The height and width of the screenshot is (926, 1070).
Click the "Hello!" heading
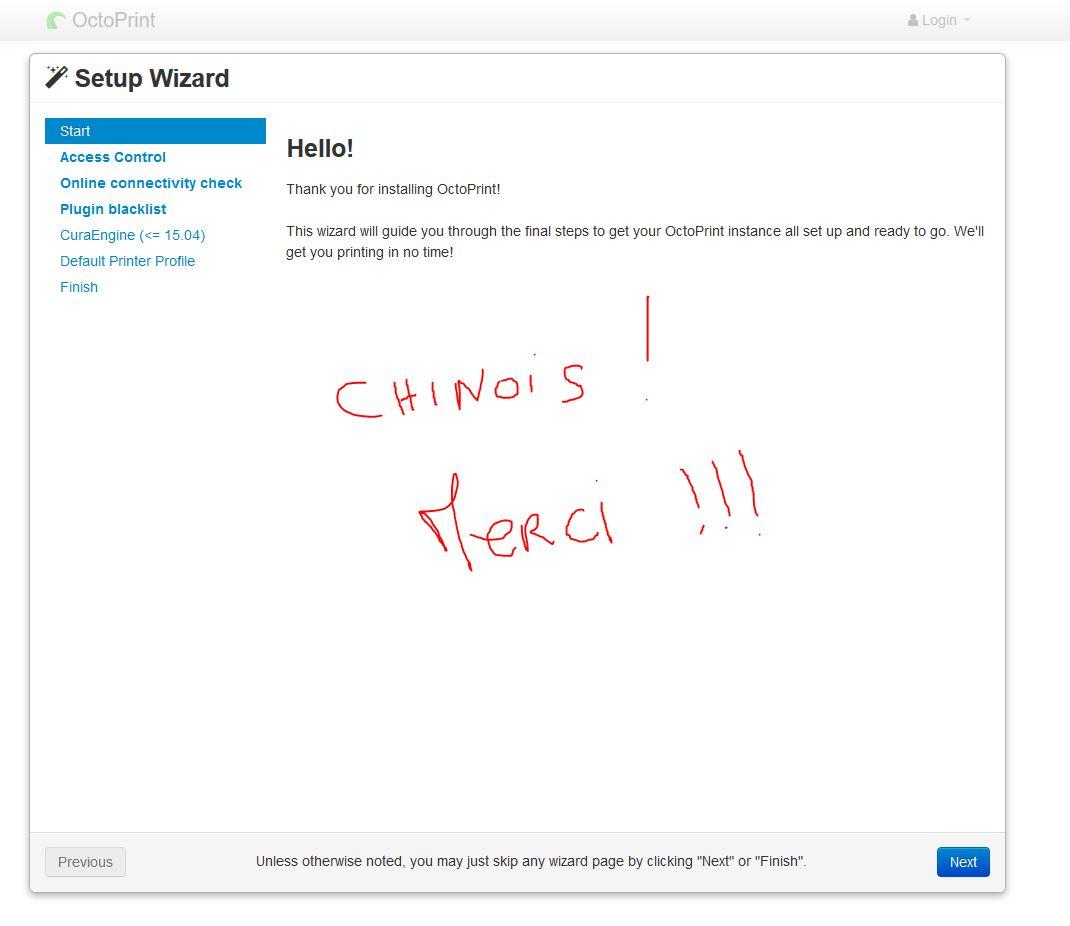click(320, 148)
